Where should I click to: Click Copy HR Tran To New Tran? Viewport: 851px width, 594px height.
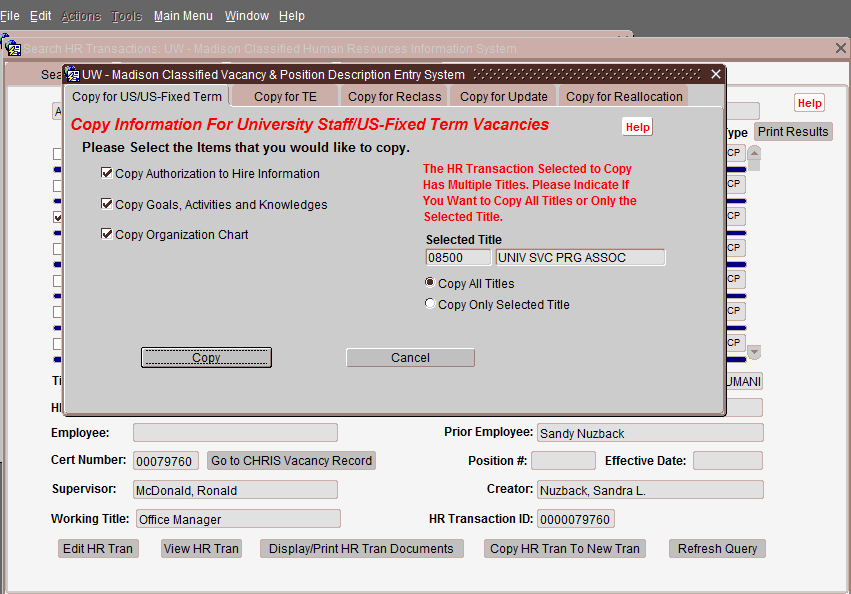565,548
